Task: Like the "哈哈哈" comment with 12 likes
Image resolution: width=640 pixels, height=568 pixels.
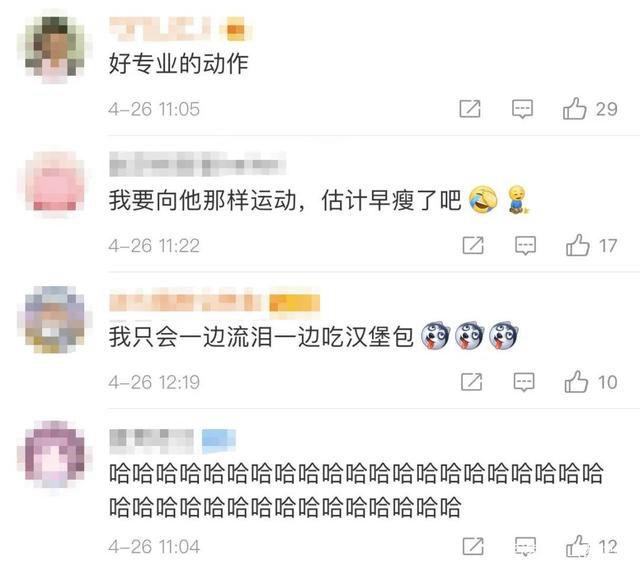Action: [x=578, y=546]
